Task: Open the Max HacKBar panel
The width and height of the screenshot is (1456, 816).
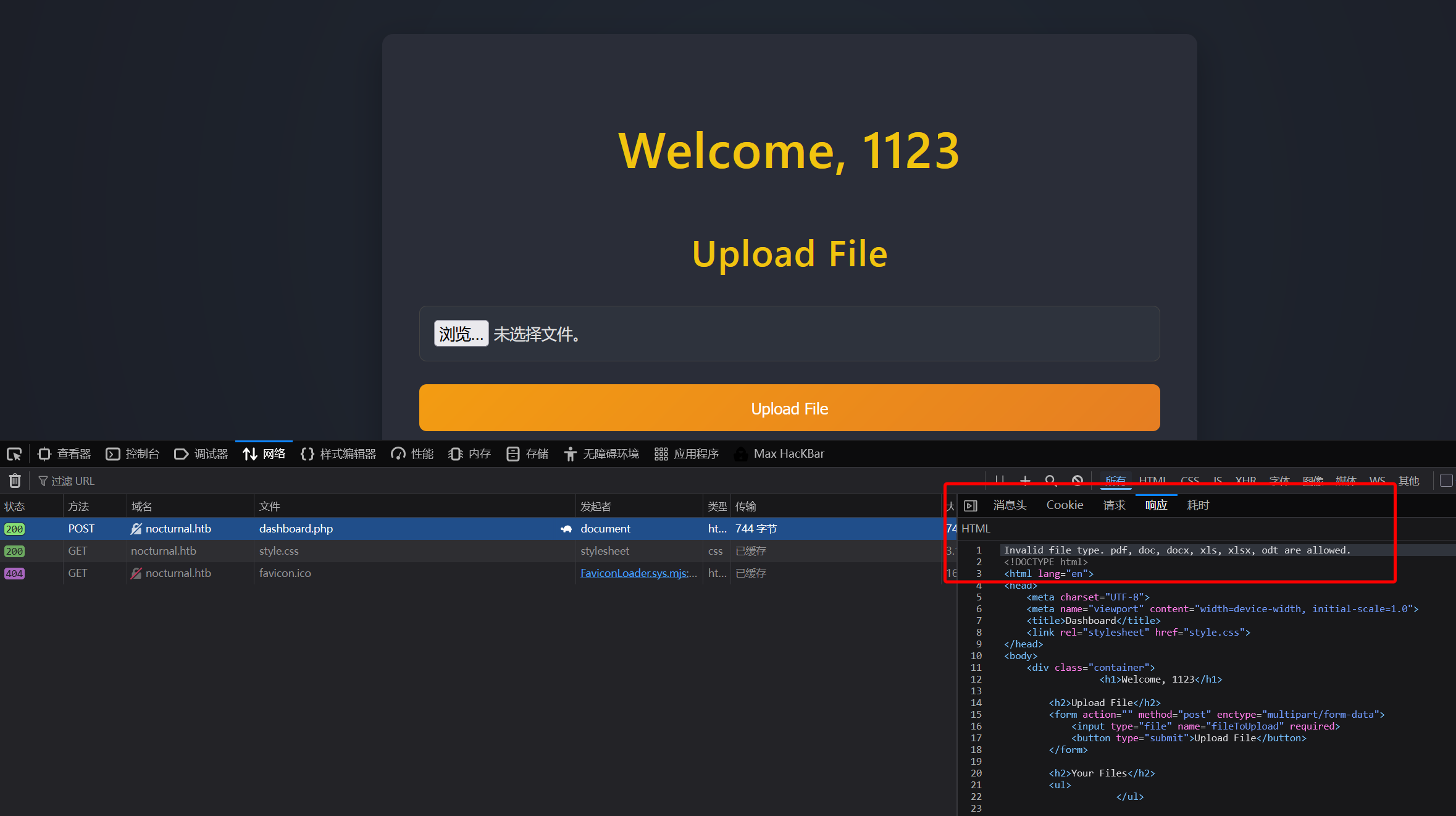Action: [779, 454]
